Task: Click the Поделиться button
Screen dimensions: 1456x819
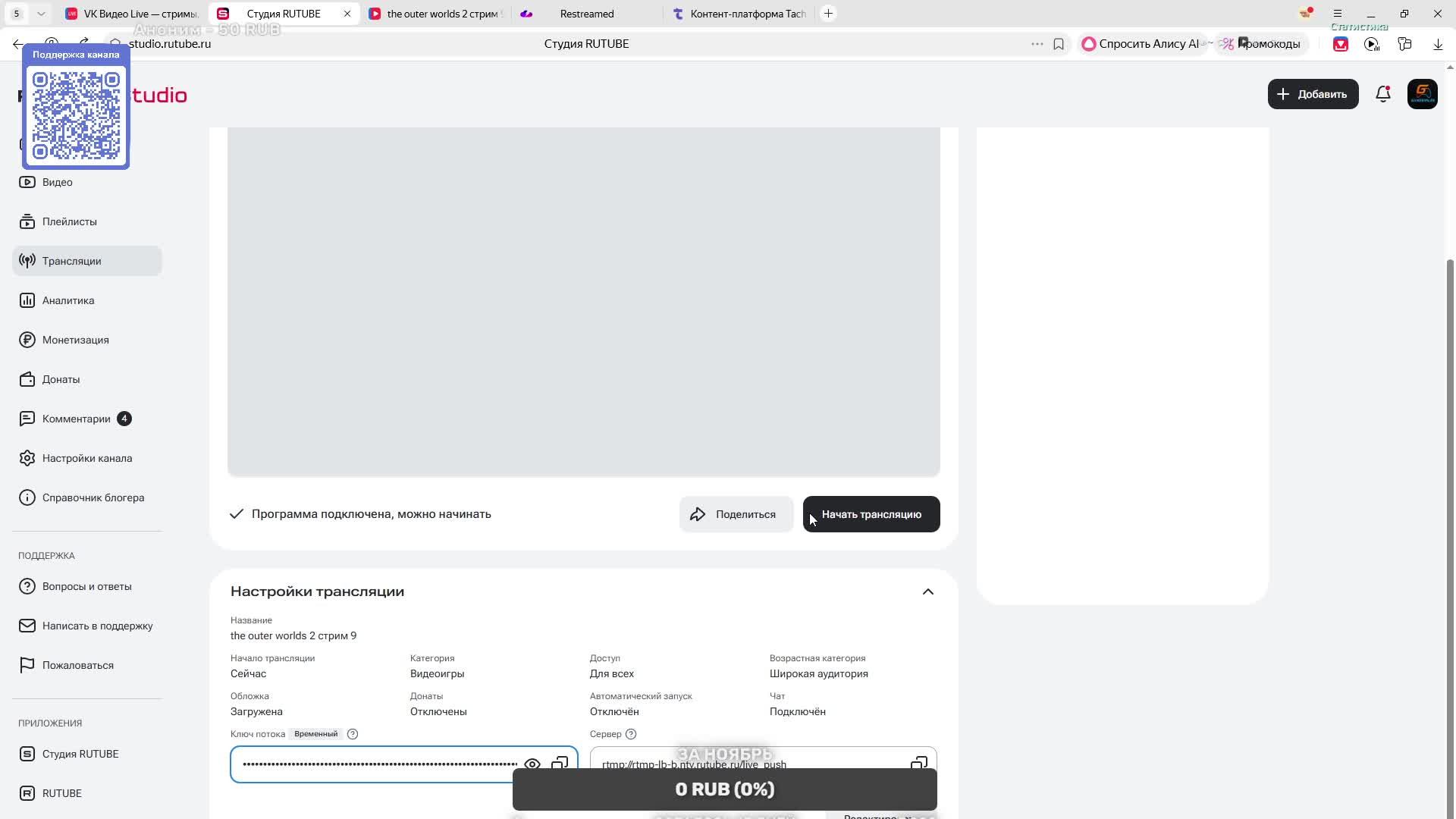Action: point(736,514)
